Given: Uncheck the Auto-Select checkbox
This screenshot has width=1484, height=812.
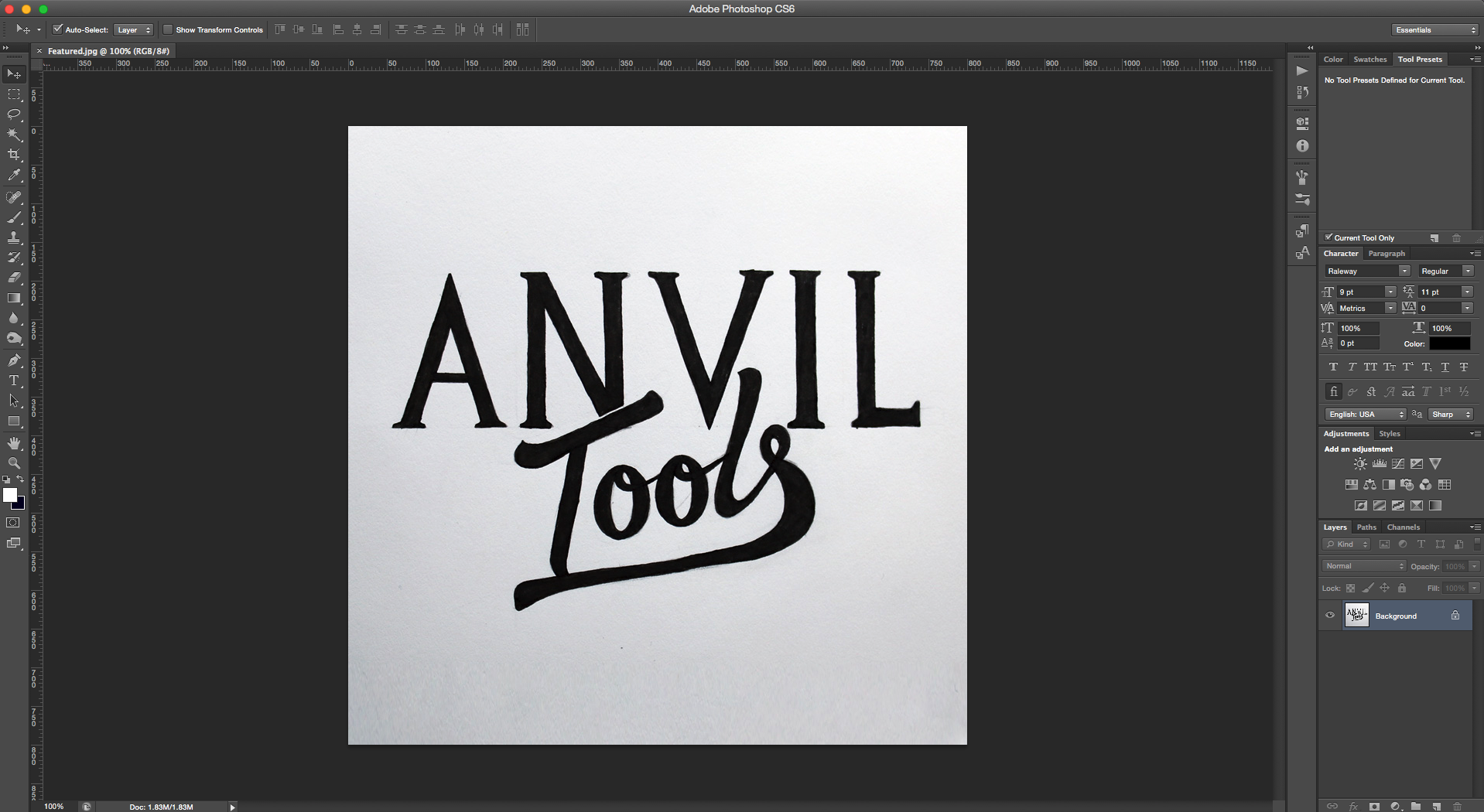Looking at the screenshot, I should [x=57, y=29].
